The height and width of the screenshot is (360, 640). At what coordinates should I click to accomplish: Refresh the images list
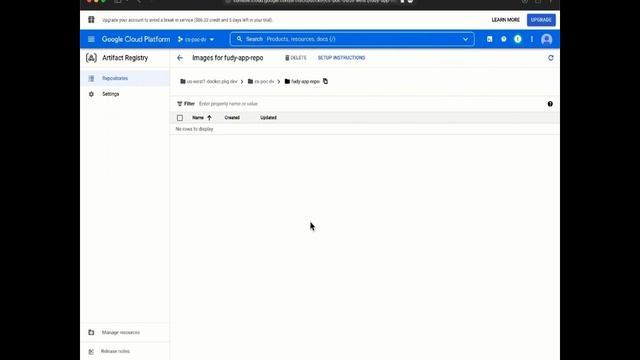click(x=551, y=58)
